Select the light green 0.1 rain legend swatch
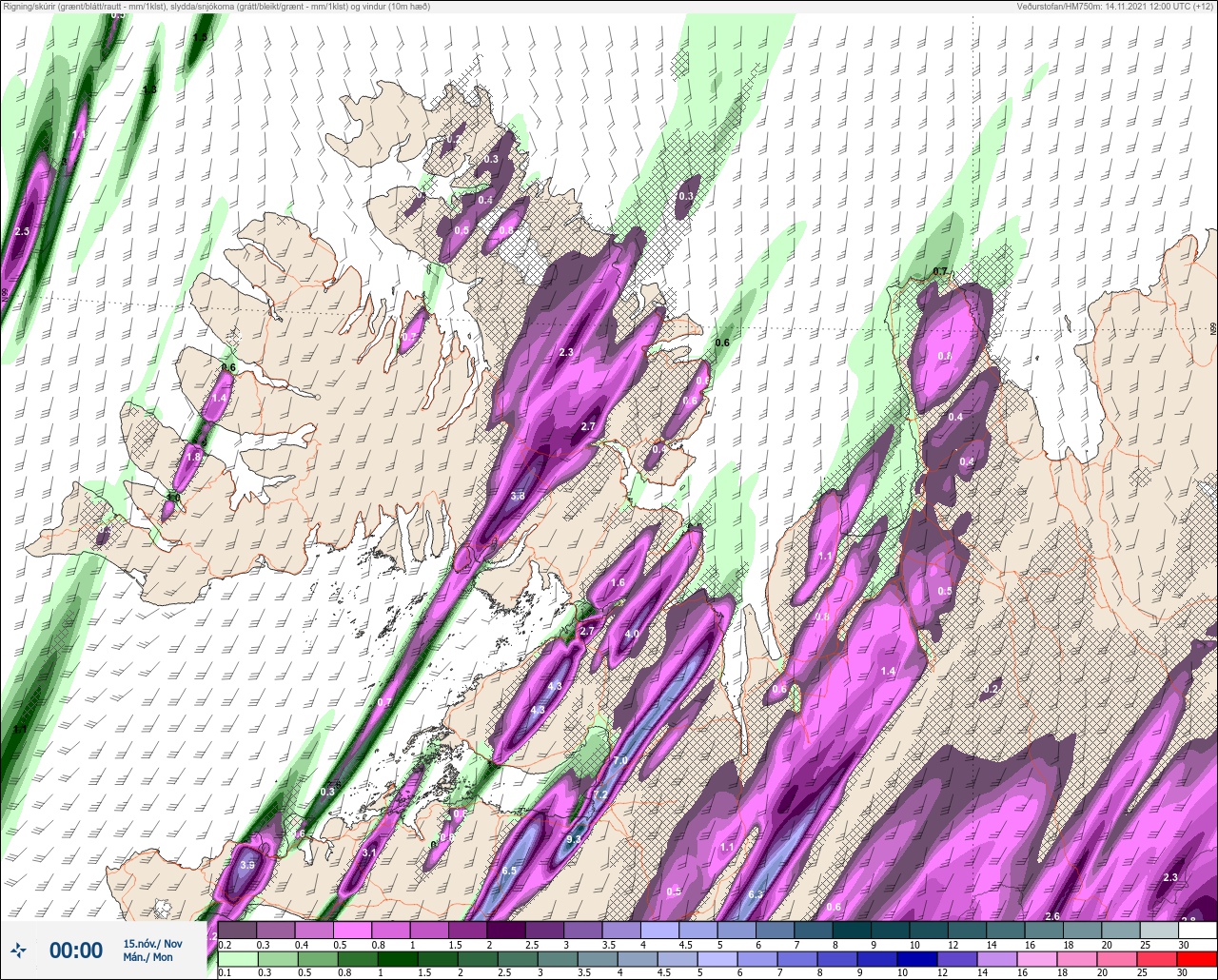The image size is (1218, 980). pos(237,959)
